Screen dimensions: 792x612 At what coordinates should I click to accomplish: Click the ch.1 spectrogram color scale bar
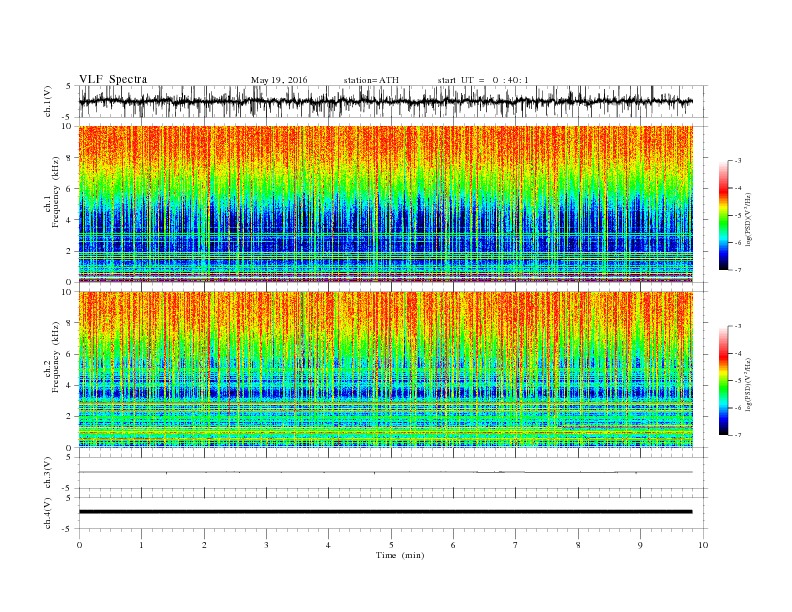tap(723, 215)
